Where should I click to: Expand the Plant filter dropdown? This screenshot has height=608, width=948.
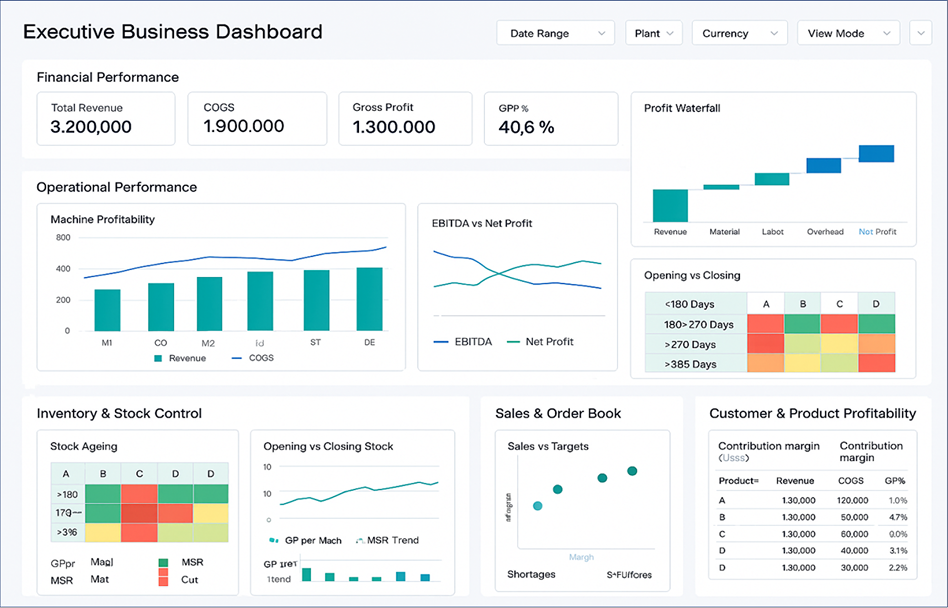point(654,33)
